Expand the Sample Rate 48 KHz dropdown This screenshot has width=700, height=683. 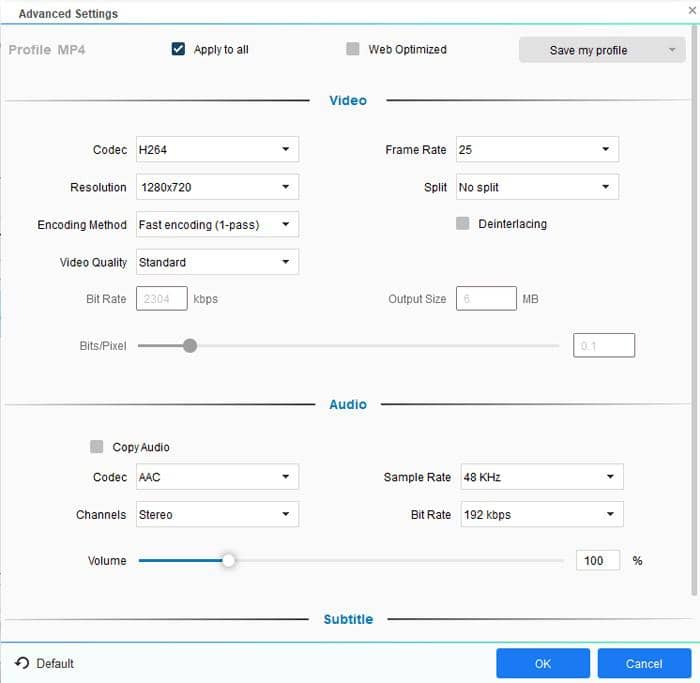pos(540,477)
